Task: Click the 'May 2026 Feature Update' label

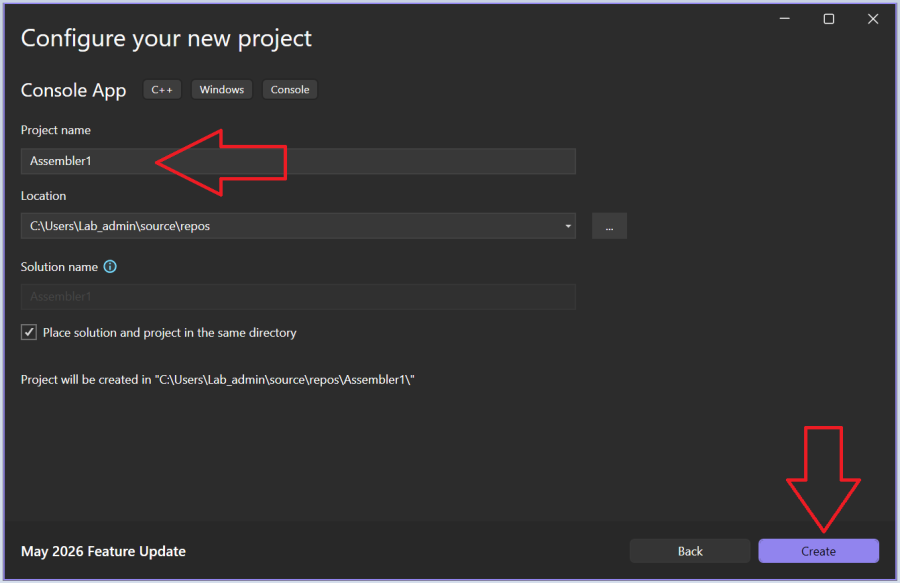Action: tap(103, 551)
